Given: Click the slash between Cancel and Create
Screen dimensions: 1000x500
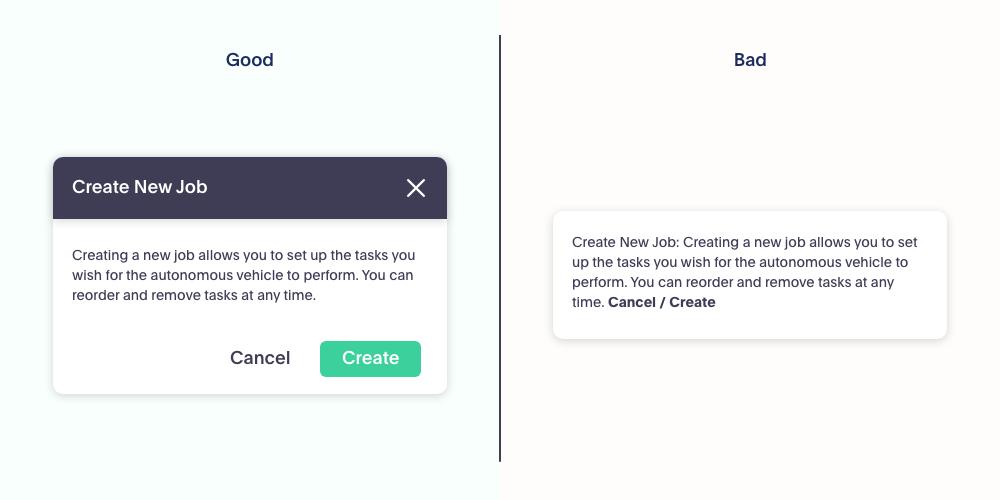Looking at the screenshot, I should (x=662, y=302).
